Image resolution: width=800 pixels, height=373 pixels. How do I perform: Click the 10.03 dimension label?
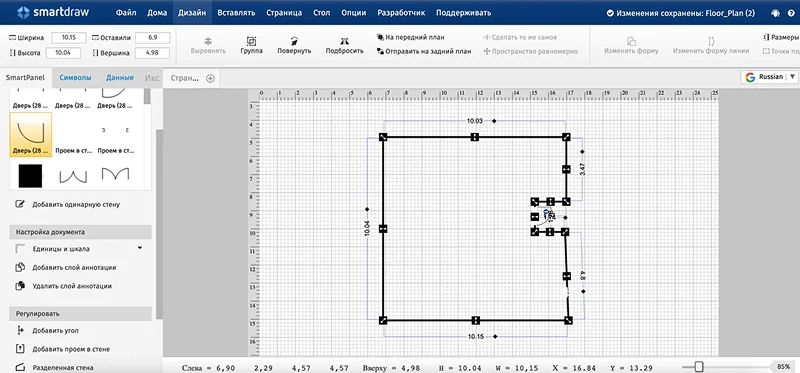click(x=474, y=121)
